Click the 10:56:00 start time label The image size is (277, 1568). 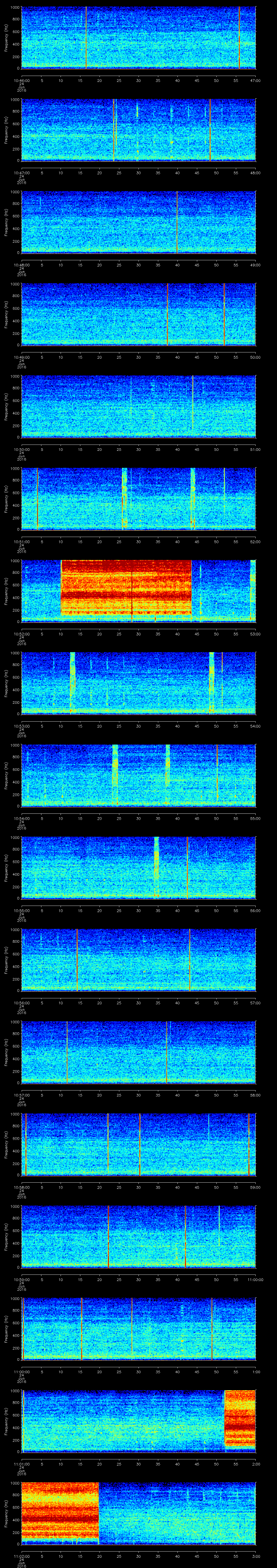tap(21, 1003)
